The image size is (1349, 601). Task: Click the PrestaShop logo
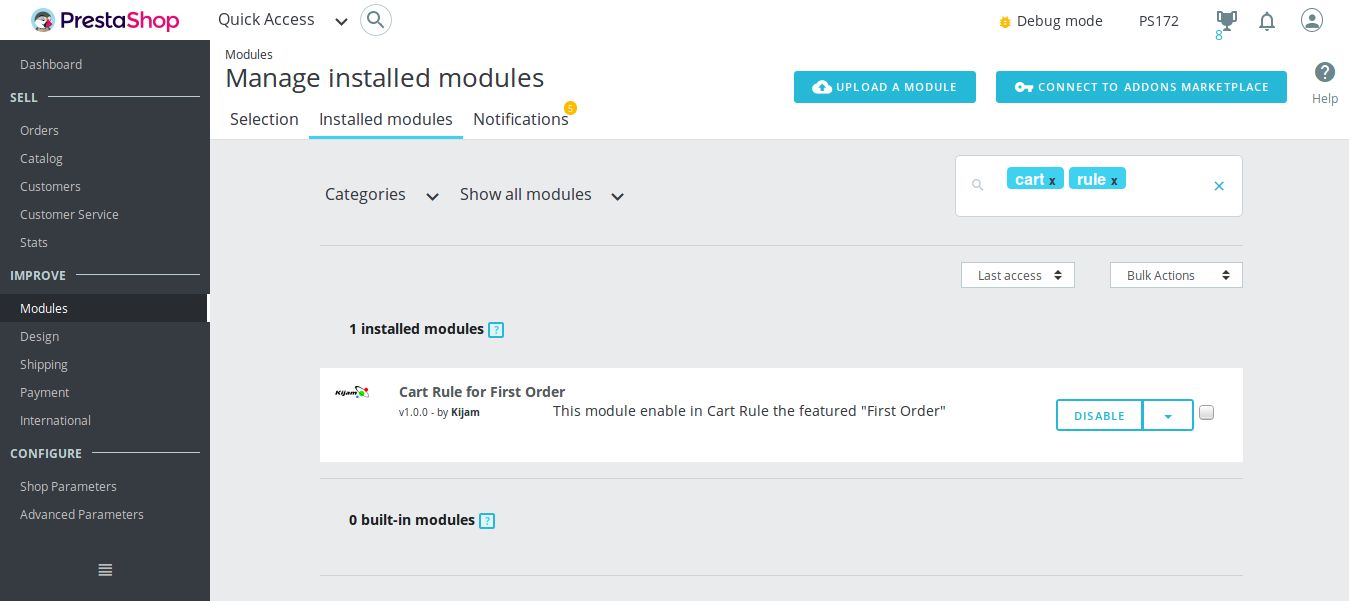click(x=105, y=20)
